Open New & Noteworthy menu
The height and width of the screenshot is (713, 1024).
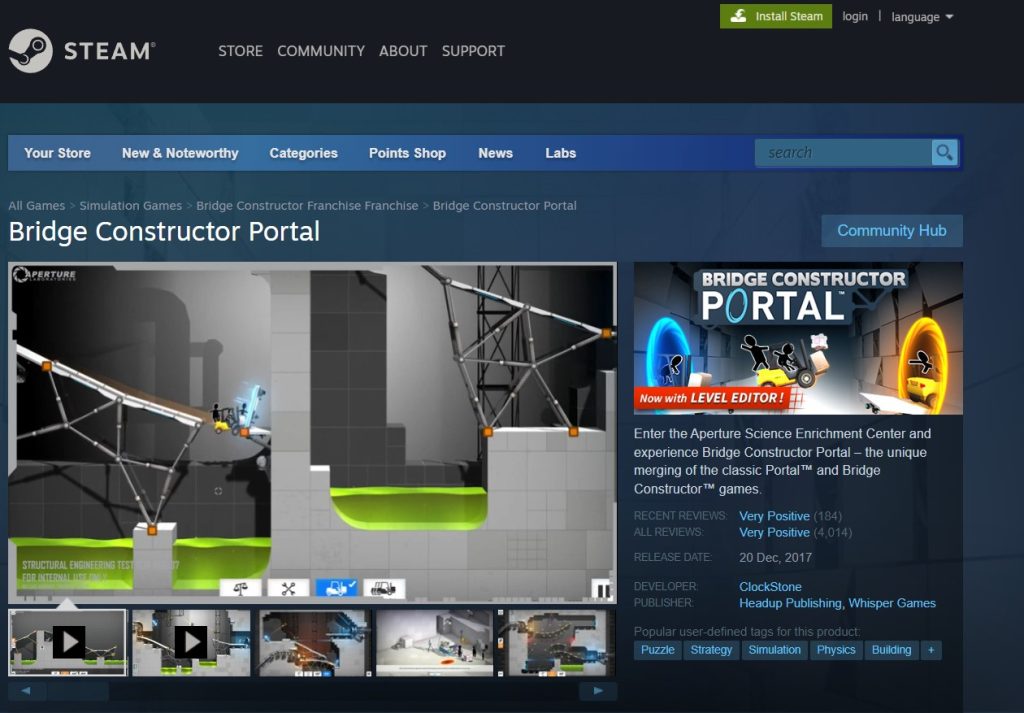click(x=180, y=153)
